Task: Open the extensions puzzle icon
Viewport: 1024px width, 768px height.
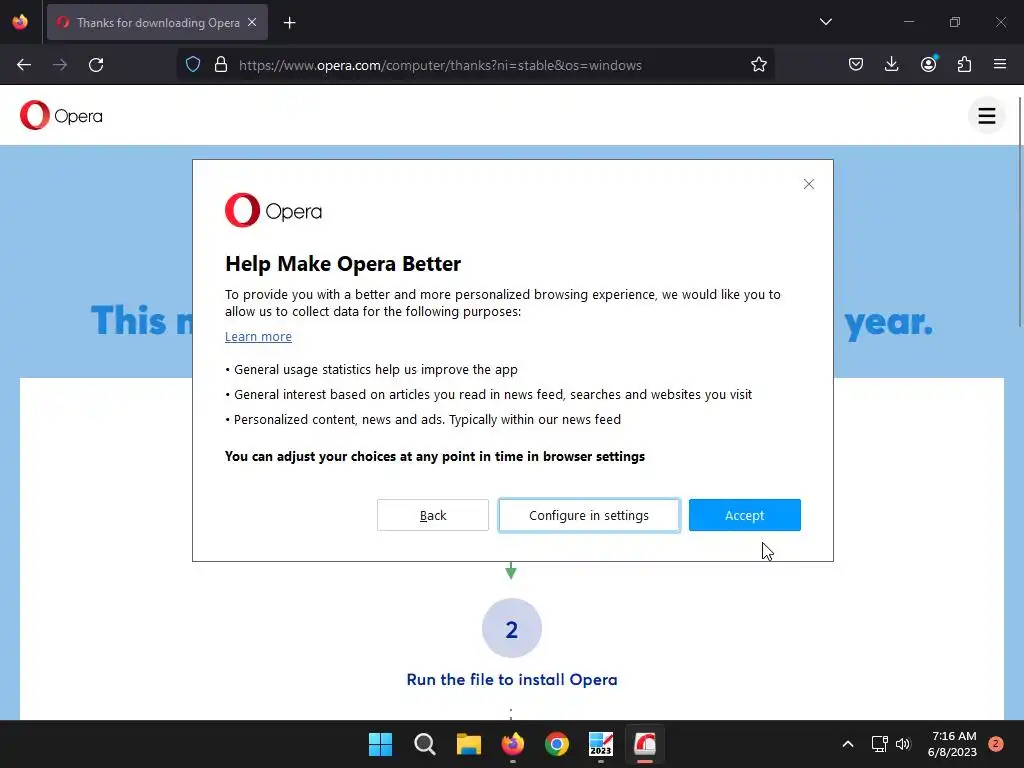Action: [x=964, y=65]
